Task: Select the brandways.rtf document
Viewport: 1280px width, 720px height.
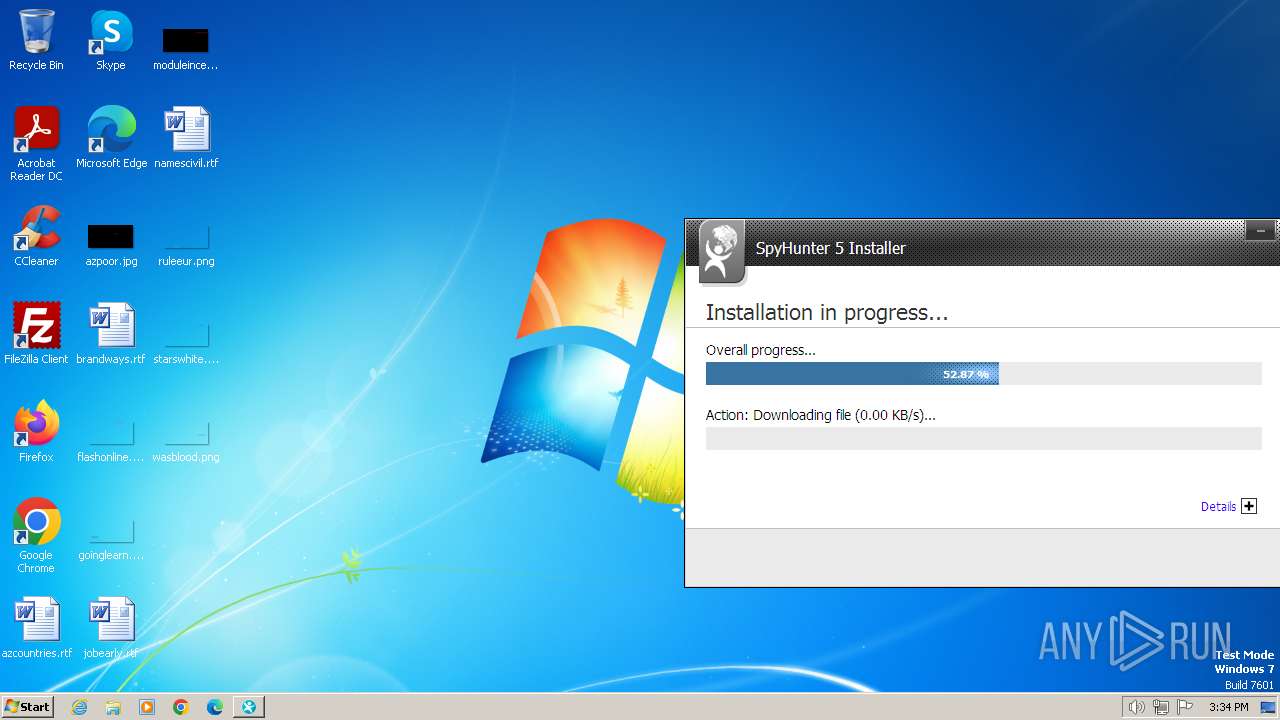Action: coord(111,333)
